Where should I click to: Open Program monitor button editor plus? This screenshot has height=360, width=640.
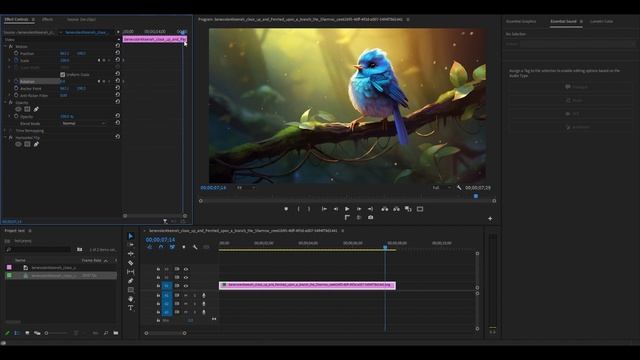click(490, 219)
